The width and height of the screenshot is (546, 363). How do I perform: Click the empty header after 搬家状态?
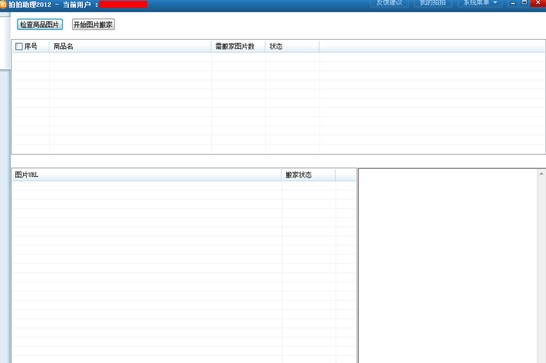346,175
